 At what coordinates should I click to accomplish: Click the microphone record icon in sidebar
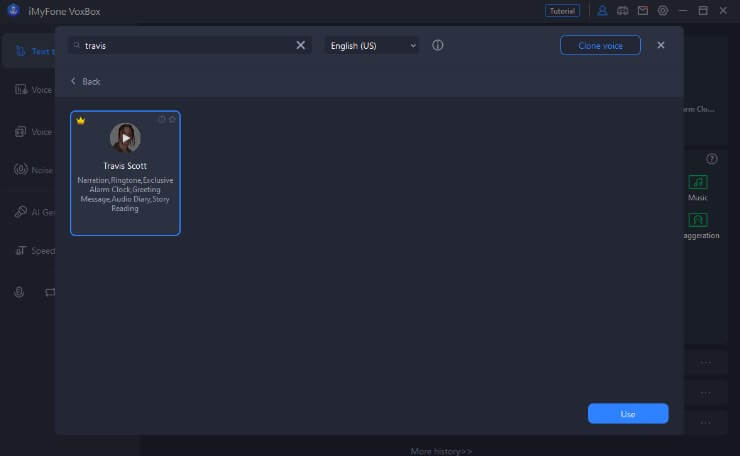pos(19,292)
